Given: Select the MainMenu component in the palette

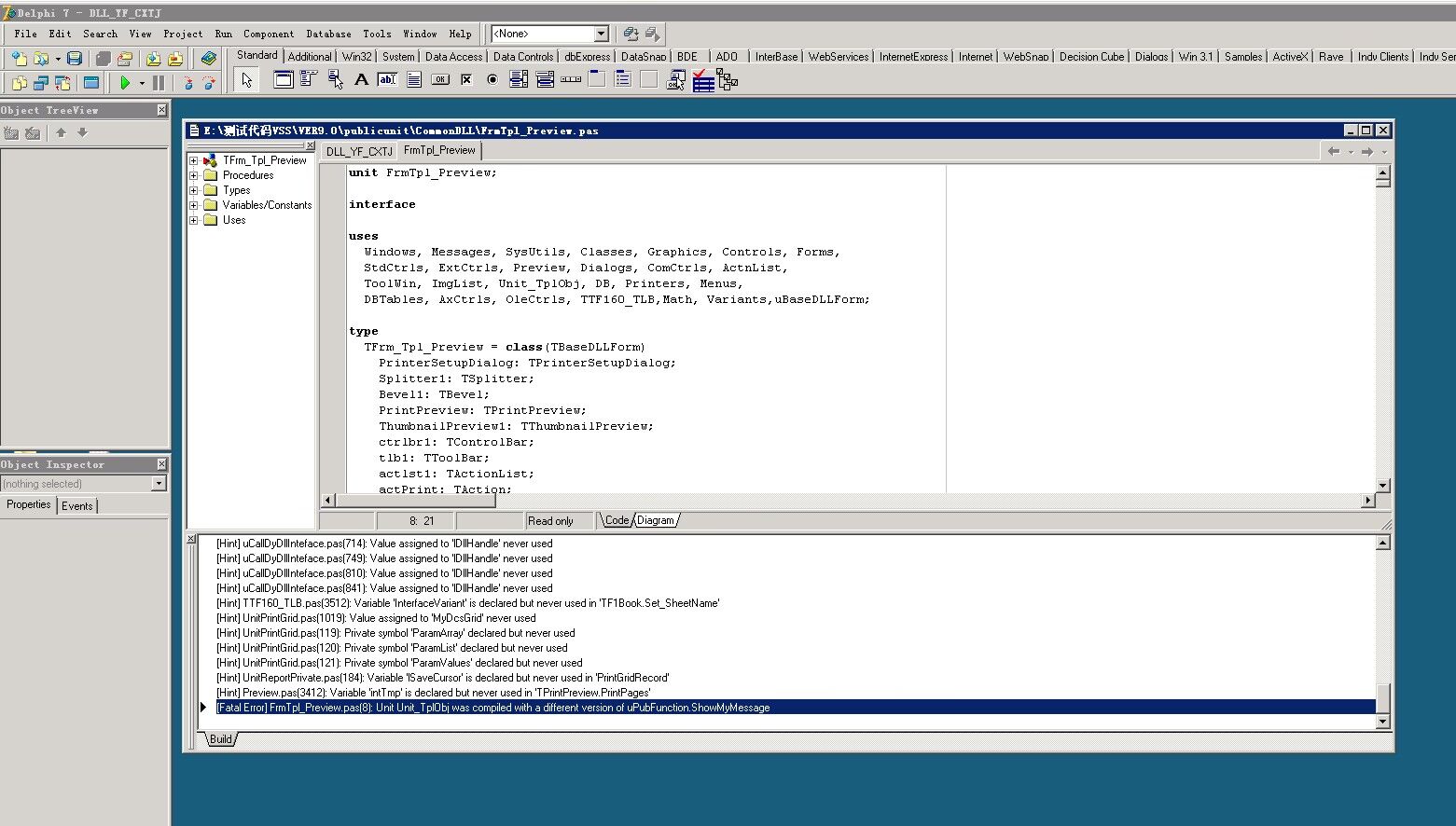Looking at the screenshot, I should coord(309,80).
